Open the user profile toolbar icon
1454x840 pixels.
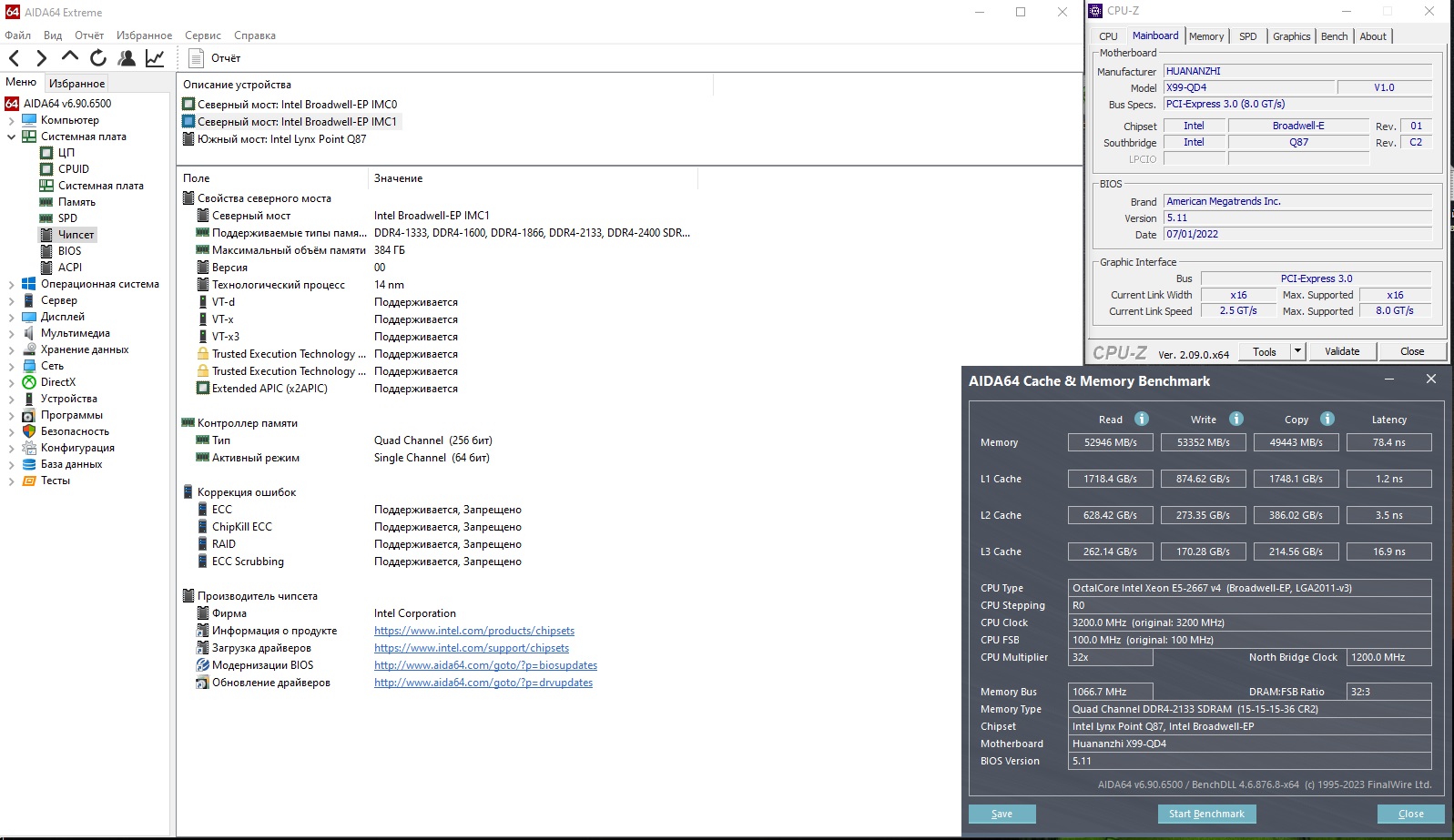(x=127, y=58)
